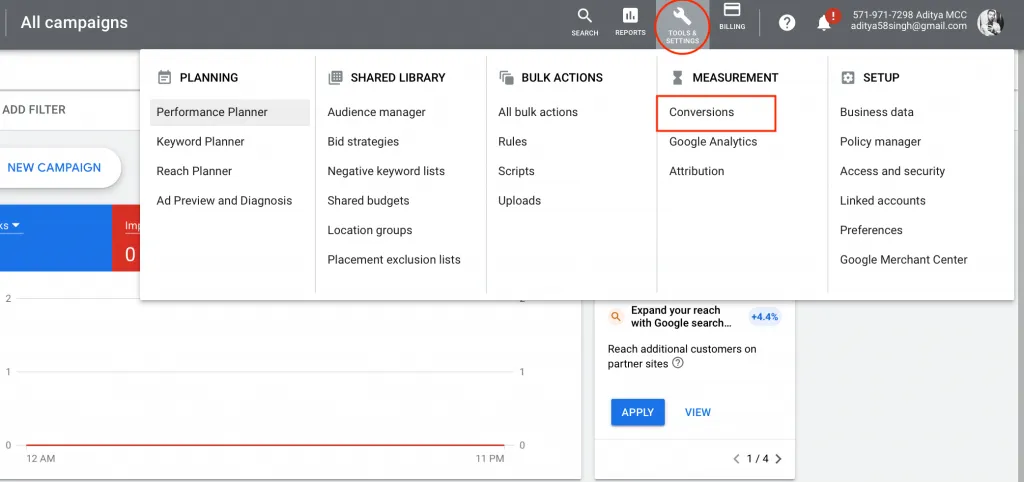Open Policy manager
Screen dimensions: 1024x482
[880, 142]
